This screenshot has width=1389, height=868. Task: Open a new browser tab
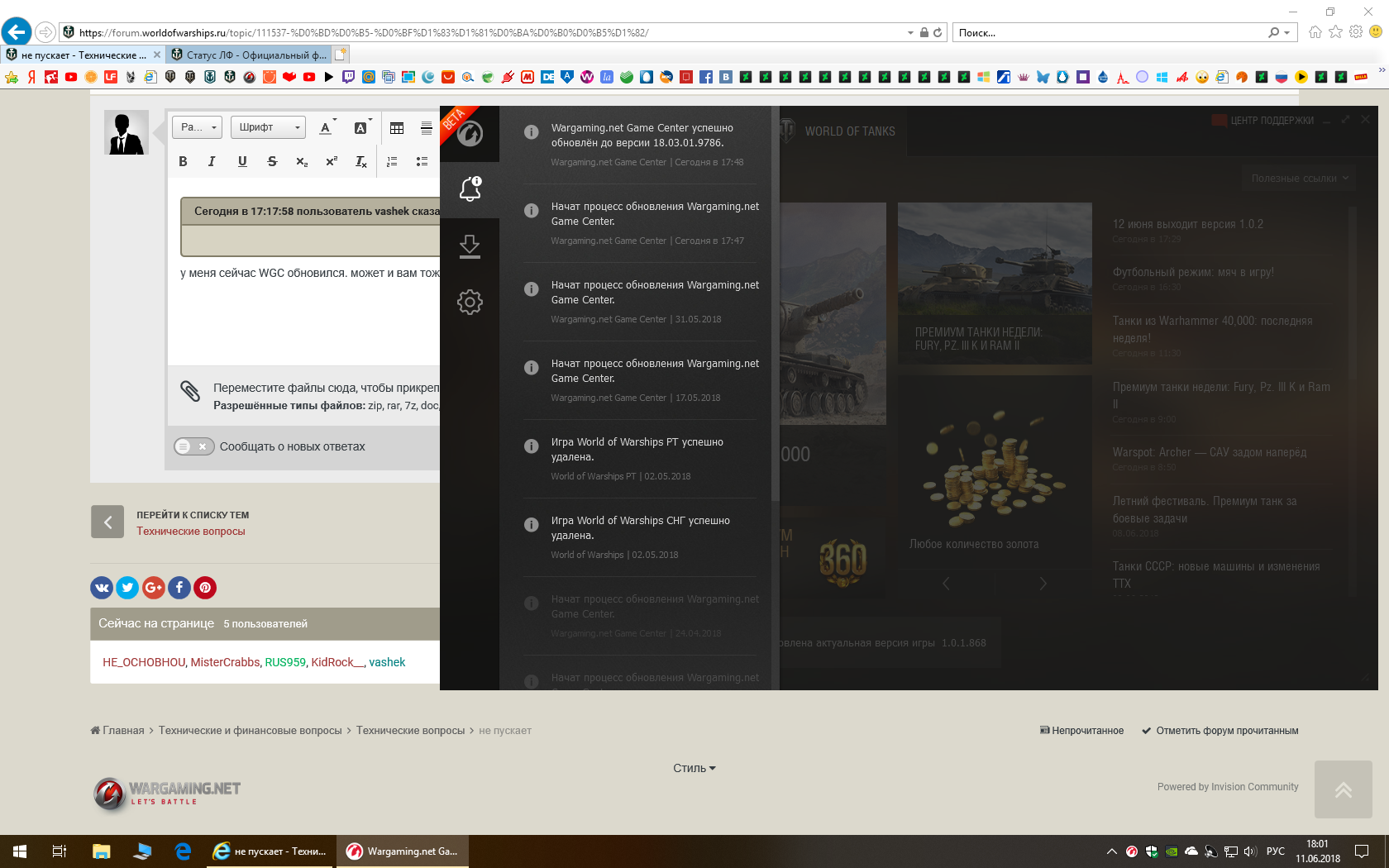point(341,55)
